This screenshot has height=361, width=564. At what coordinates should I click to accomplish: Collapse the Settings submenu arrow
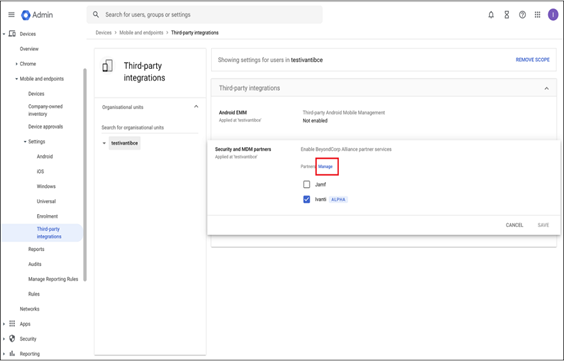25,142
